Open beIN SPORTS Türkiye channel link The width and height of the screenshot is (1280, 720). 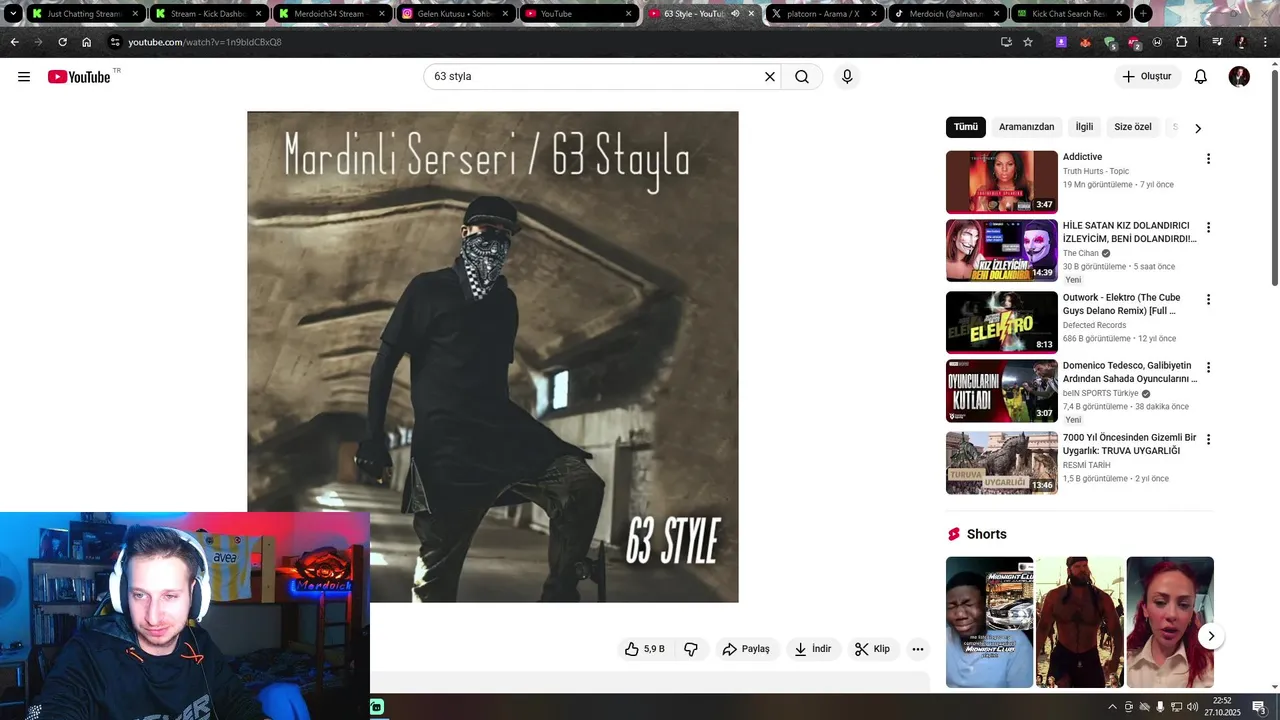click(x=1100, y=394)
